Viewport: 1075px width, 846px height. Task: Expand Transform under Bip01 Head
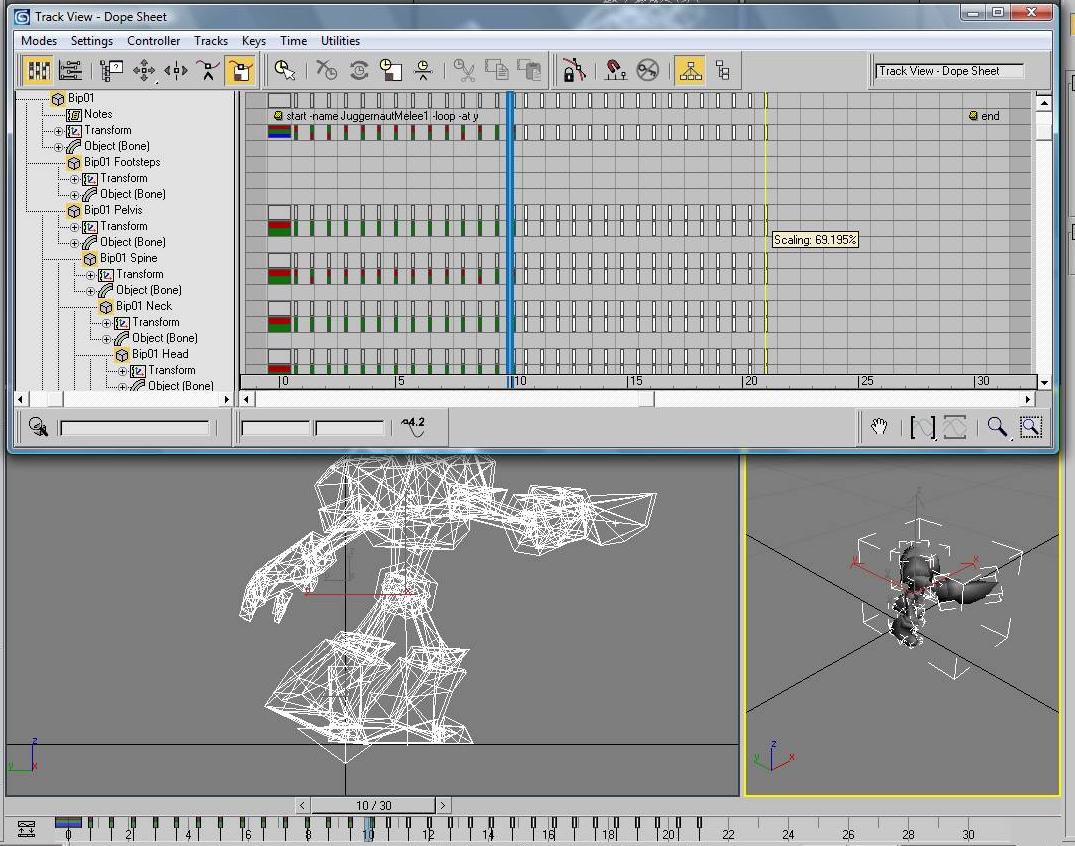pyautogui.click(x=122, y=371)
